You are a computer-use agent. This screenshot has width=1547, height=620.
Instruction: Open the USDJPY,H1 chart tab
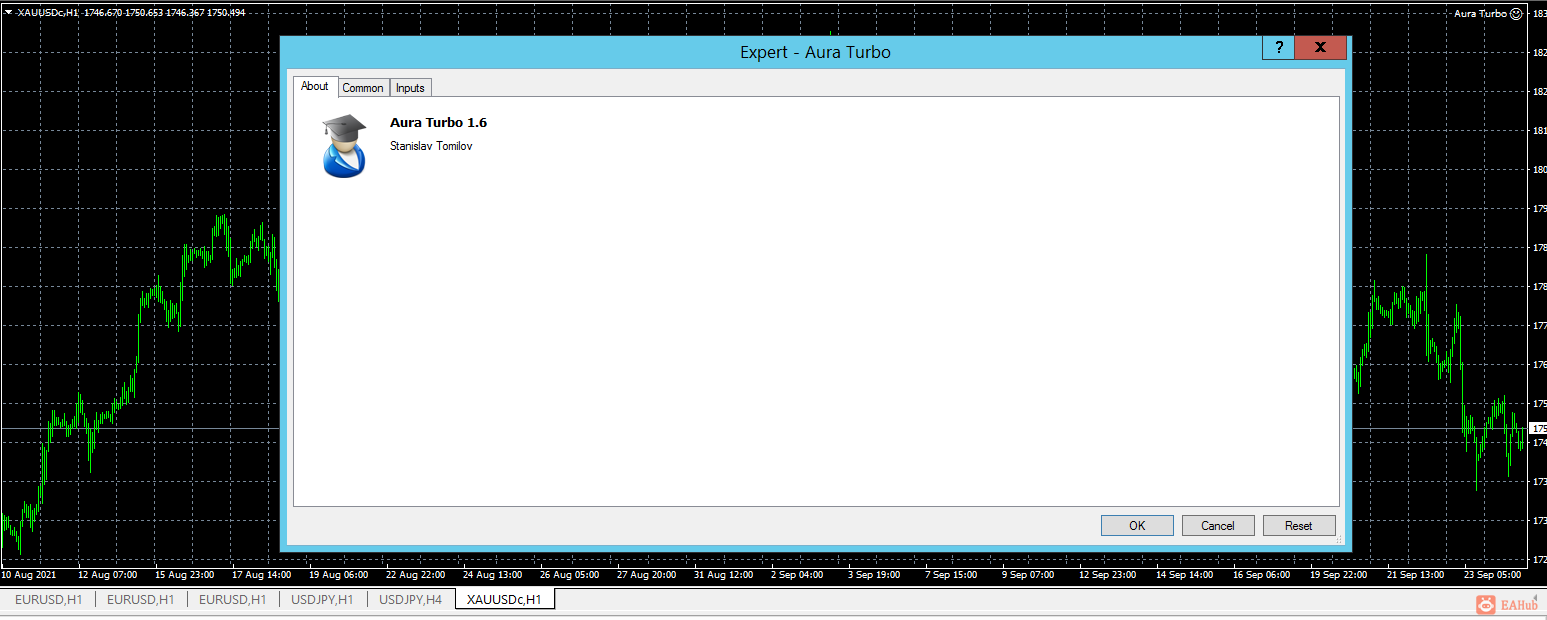click(322, 600)
